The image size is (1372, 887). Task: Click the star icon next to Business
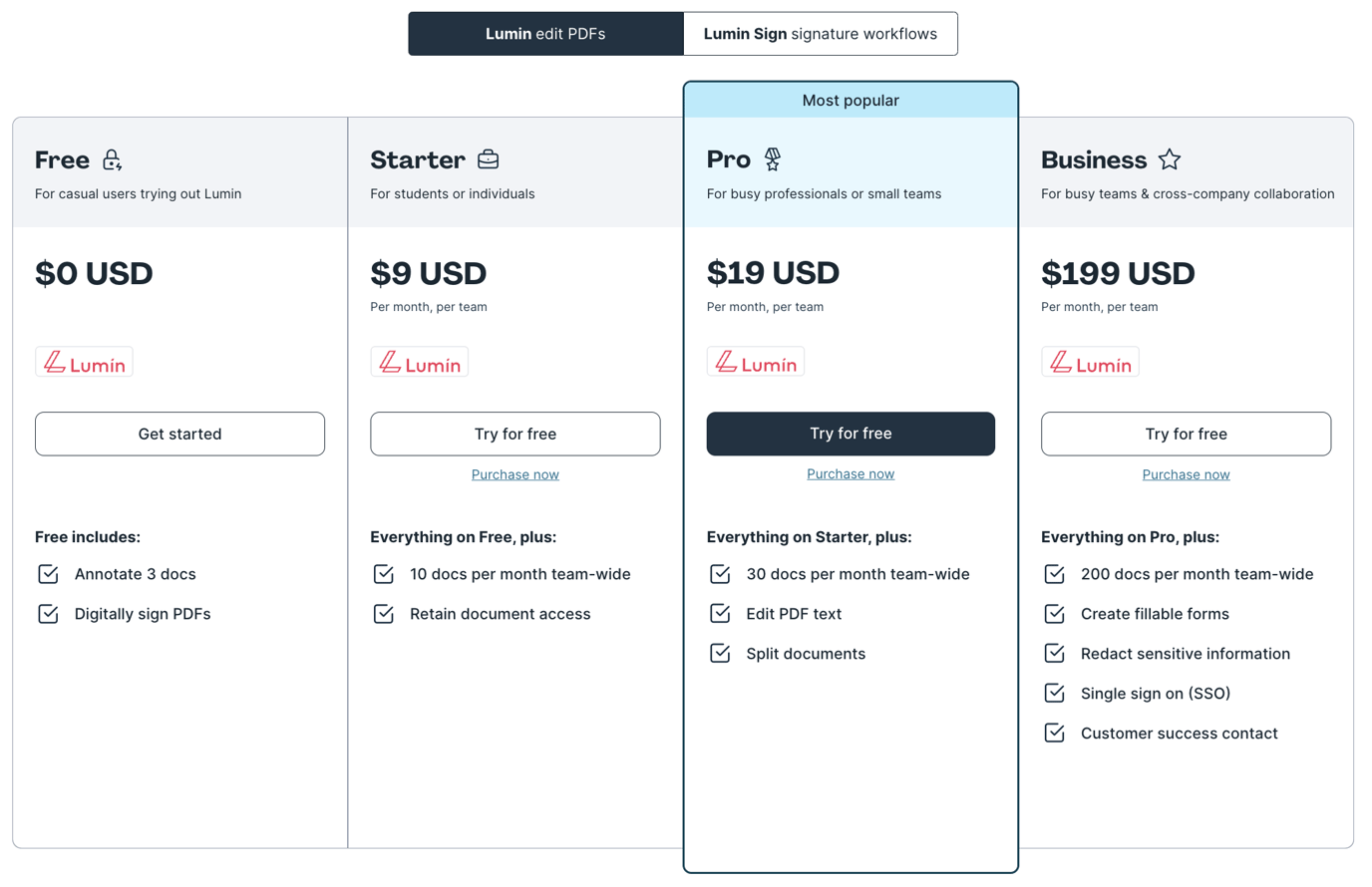[1169, 158]
